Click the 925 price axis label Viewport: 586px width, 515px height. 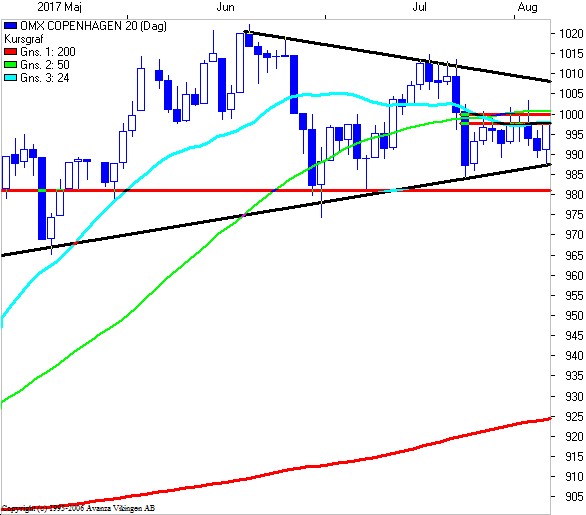point(574,416)
